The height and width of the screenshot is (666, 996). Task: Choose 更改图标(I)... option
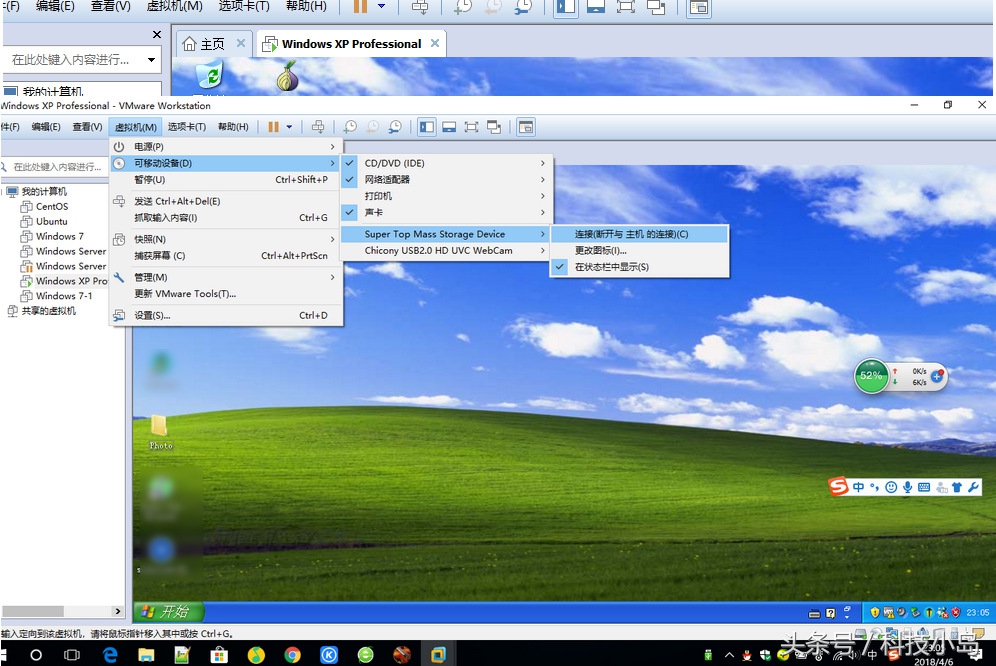639,250
